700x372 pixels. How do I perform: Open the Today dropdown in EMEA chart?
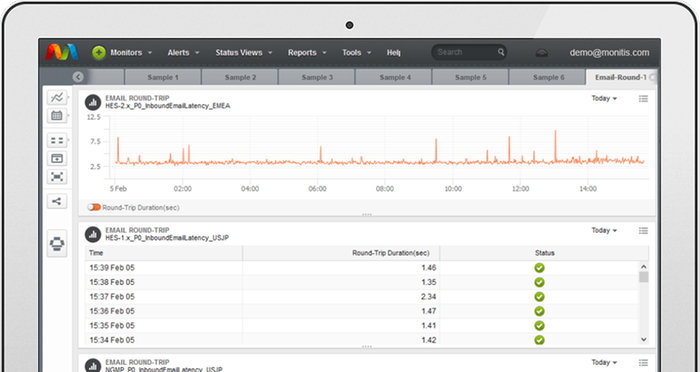tap(604, 98)
